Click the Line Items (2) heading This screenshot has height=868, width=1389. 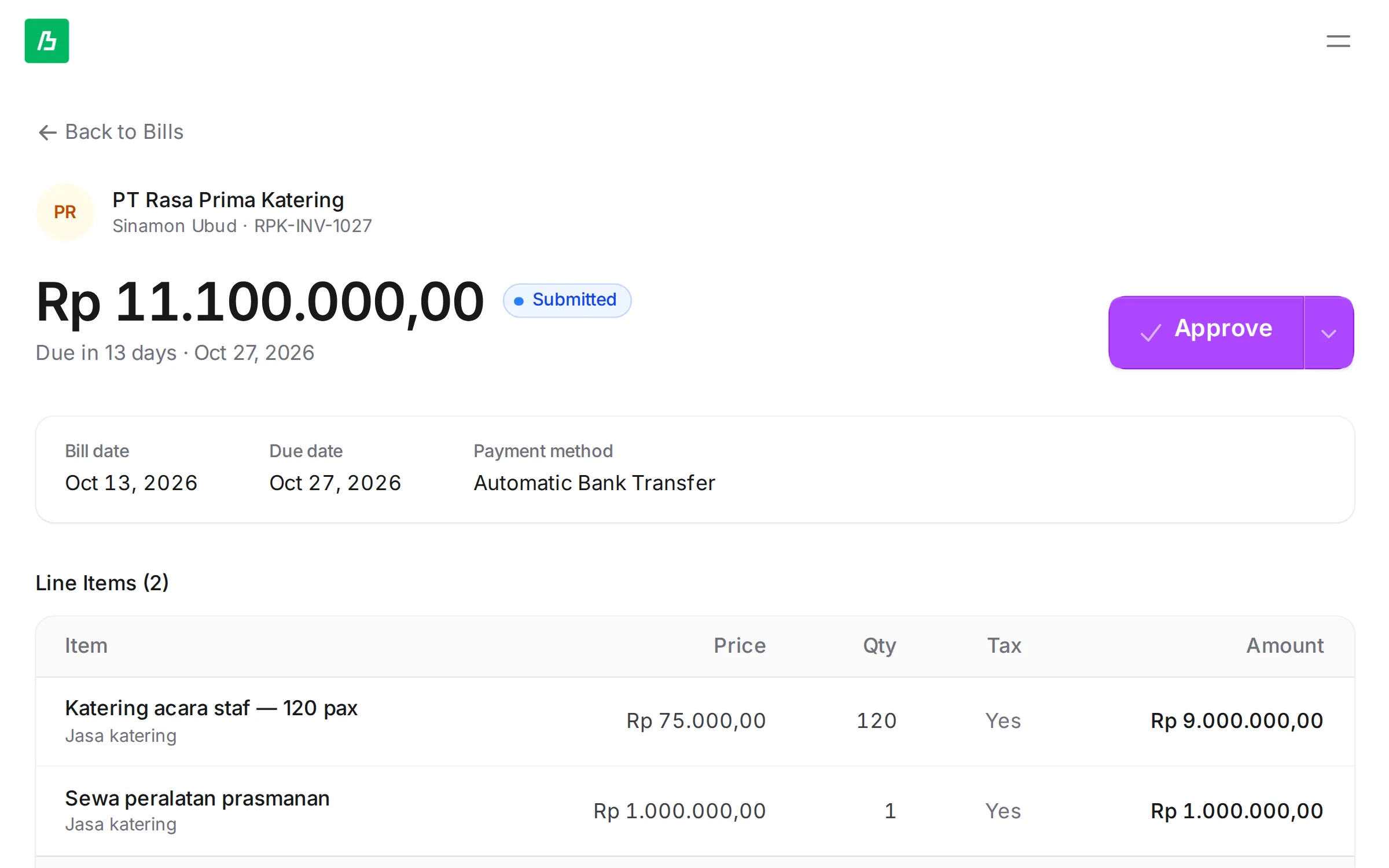point(102,583)
